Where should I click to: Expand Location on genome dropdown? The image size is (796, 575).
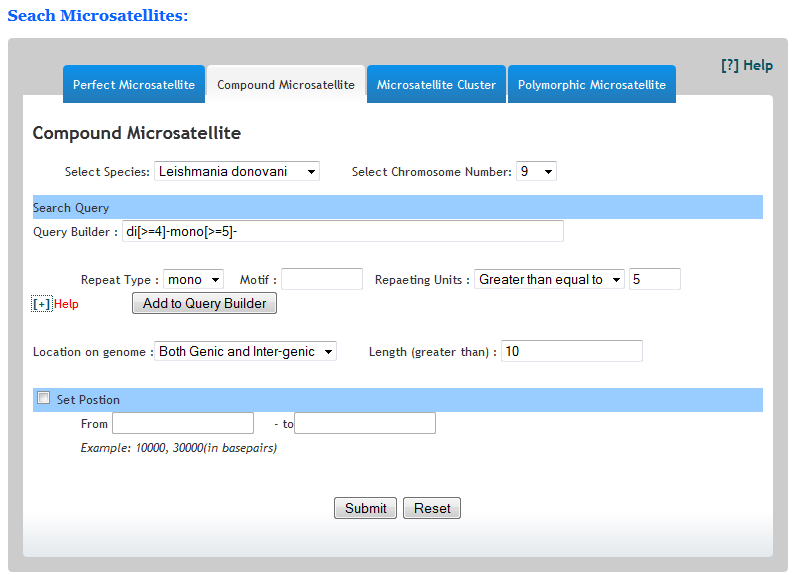(246, 352)
